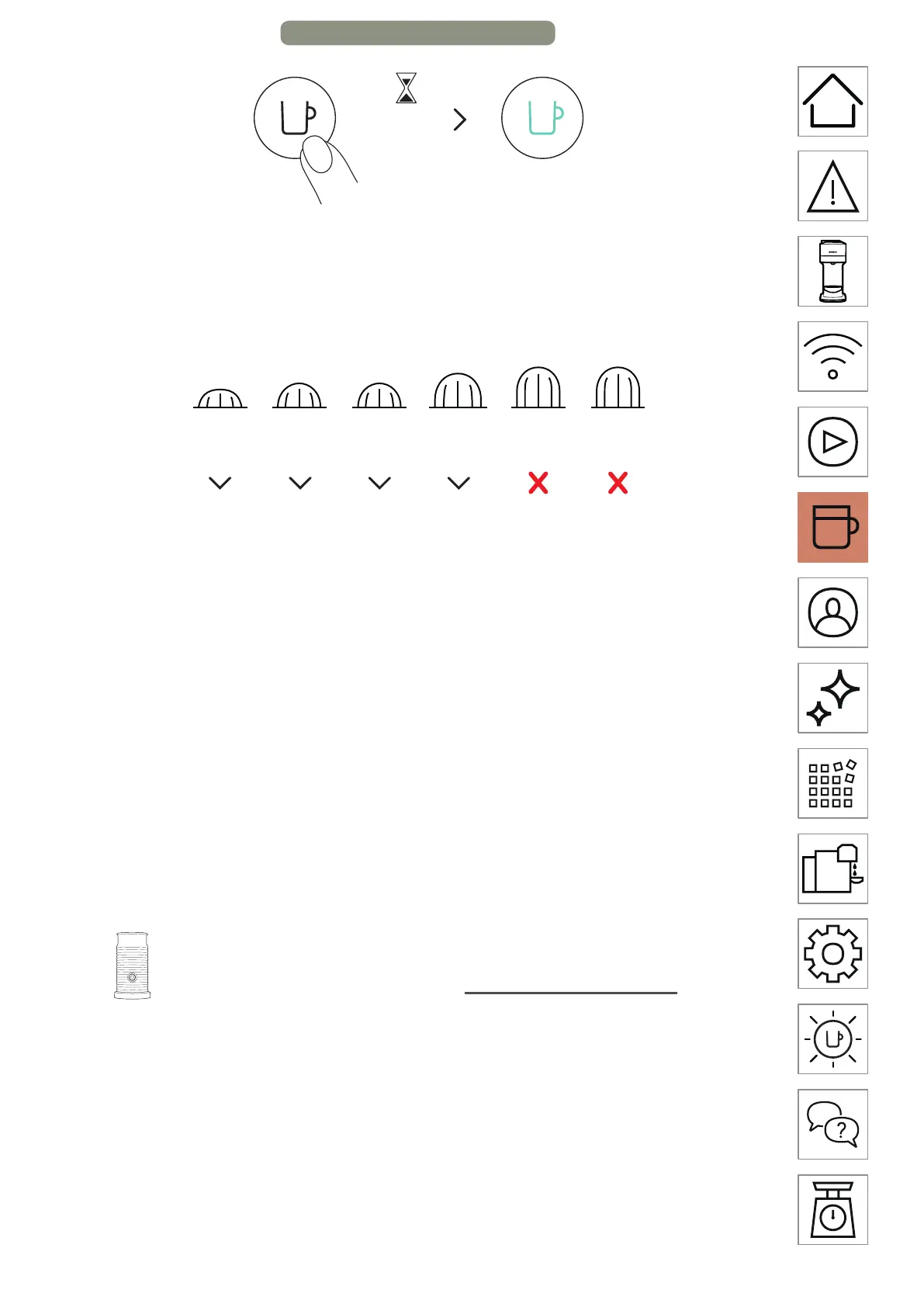Open the coffee machine overview icon
The height and width of the screenshot is (1307, 924).
click(x=832, y=272)
